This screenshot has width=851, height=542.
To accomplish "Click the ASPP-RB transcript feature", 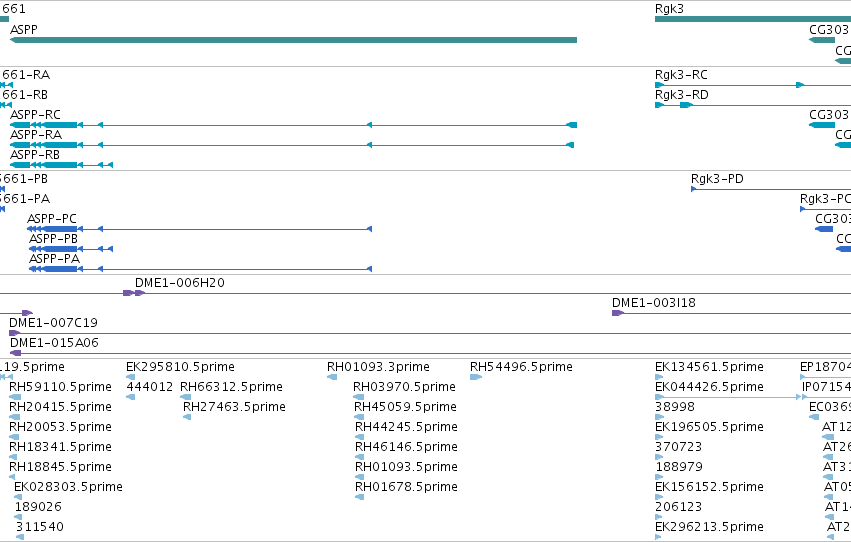I will click(x=61, y=165).
